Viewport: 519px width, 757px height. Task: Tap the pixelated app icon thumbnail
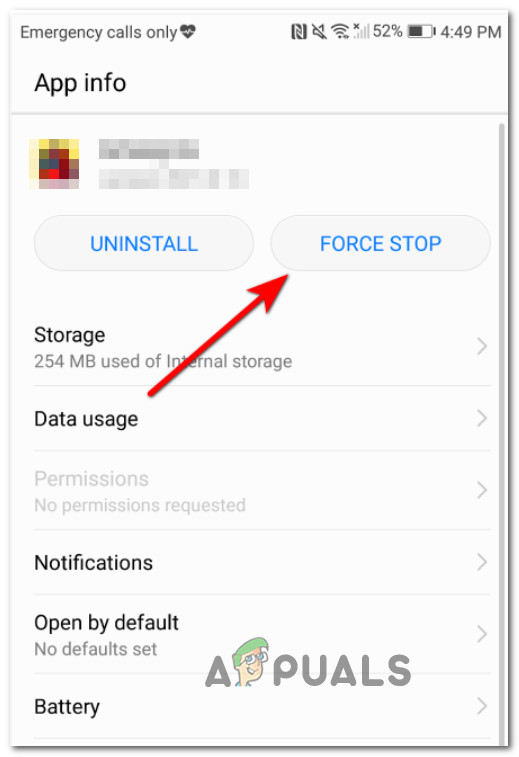[54, 164]
